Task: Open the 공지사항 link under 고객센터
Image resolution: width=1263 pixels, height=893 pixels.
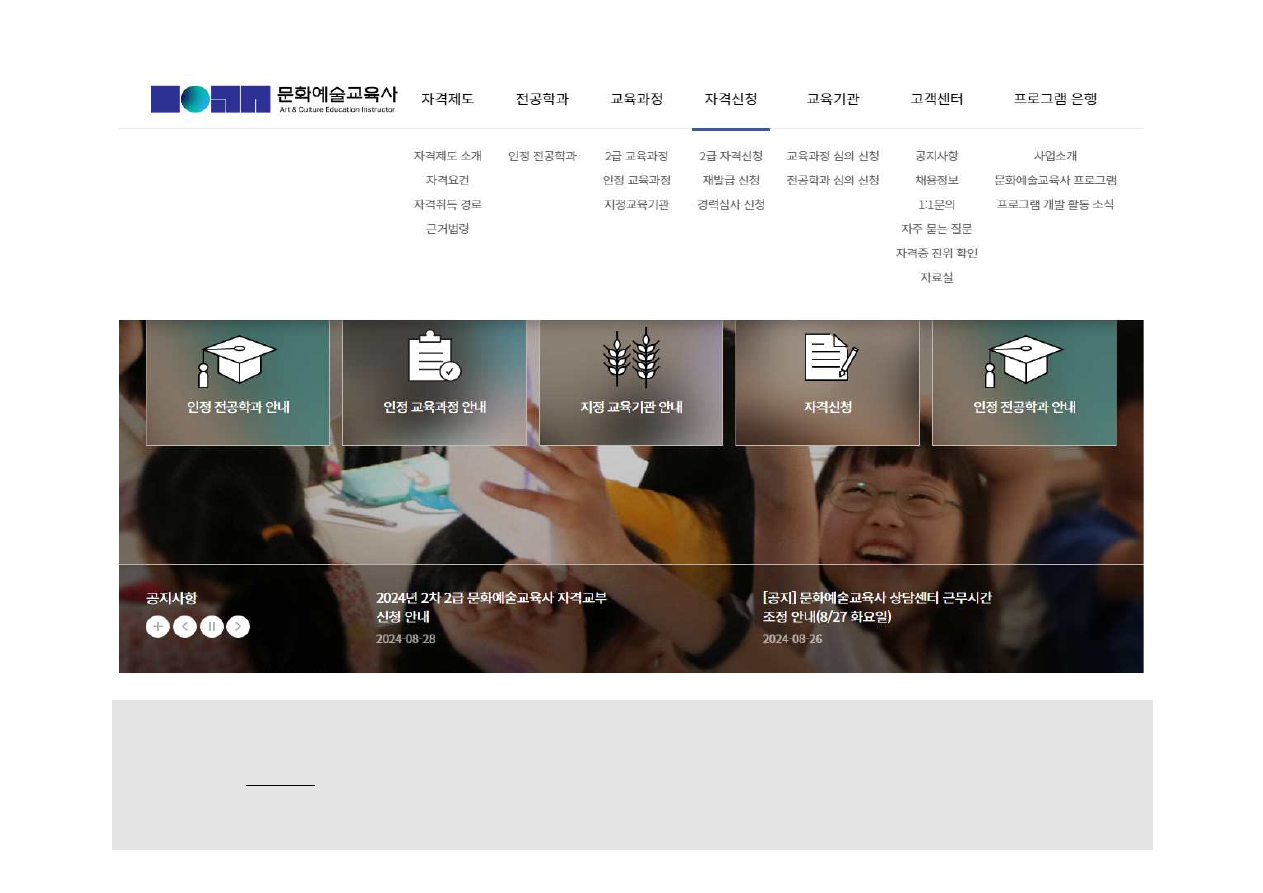Action: (936, 156)
